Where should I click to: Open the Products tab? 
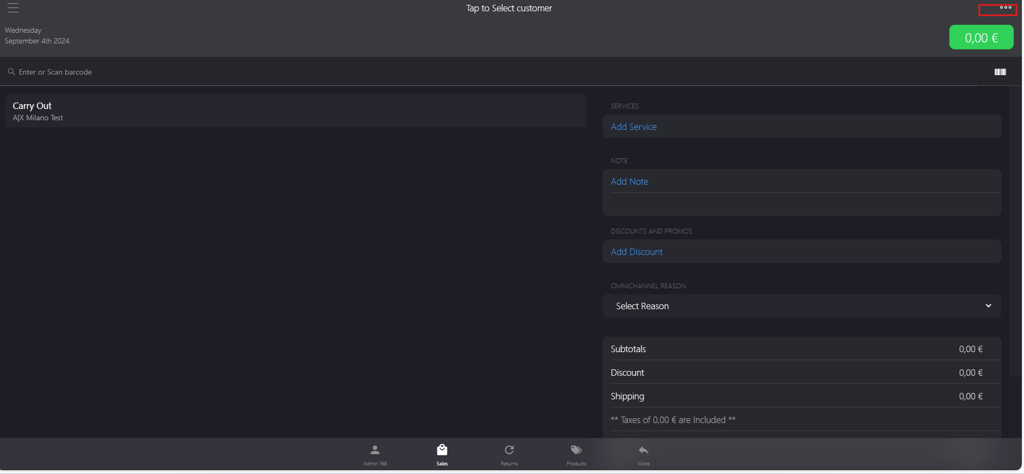576,455
